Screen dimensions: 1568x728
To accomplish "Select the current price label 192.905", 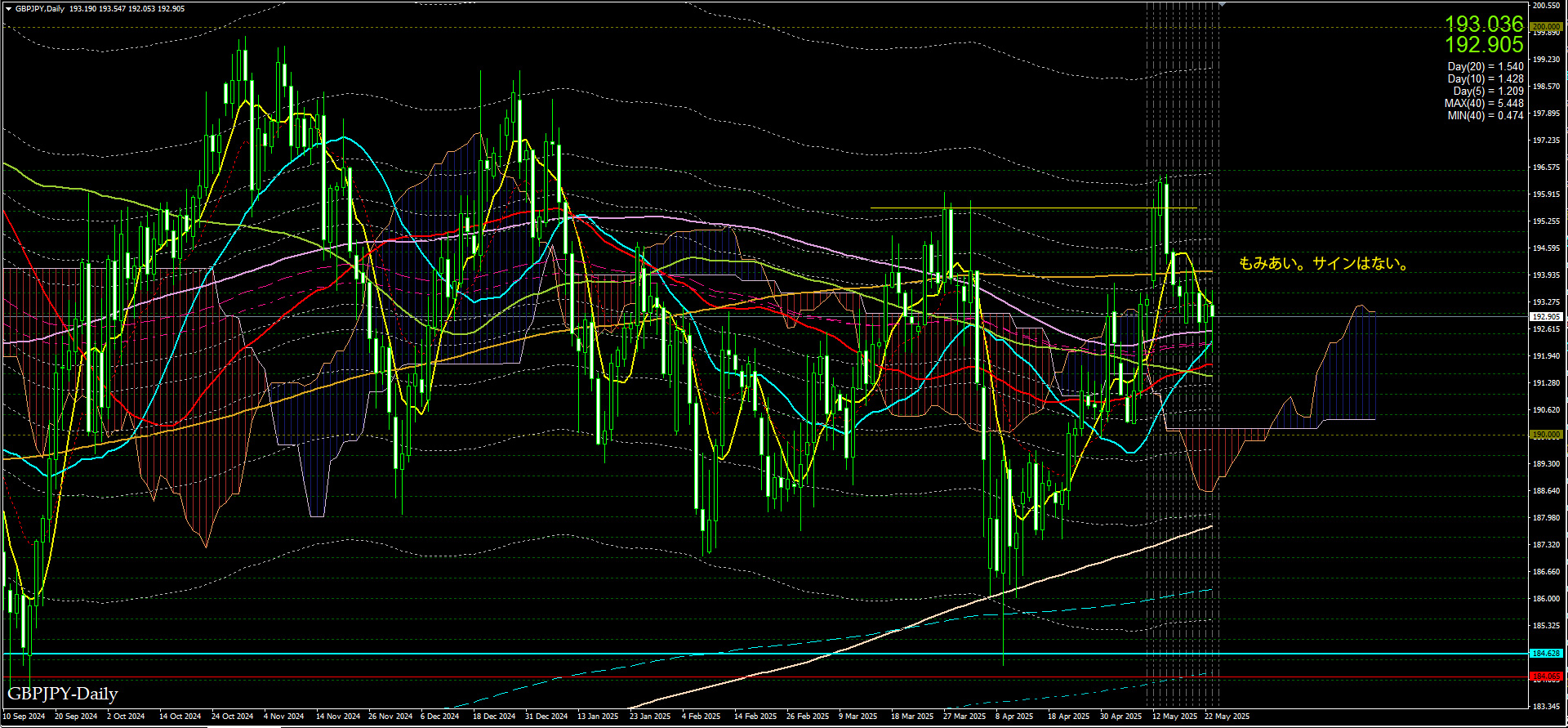I will [x=1546, y=316].
